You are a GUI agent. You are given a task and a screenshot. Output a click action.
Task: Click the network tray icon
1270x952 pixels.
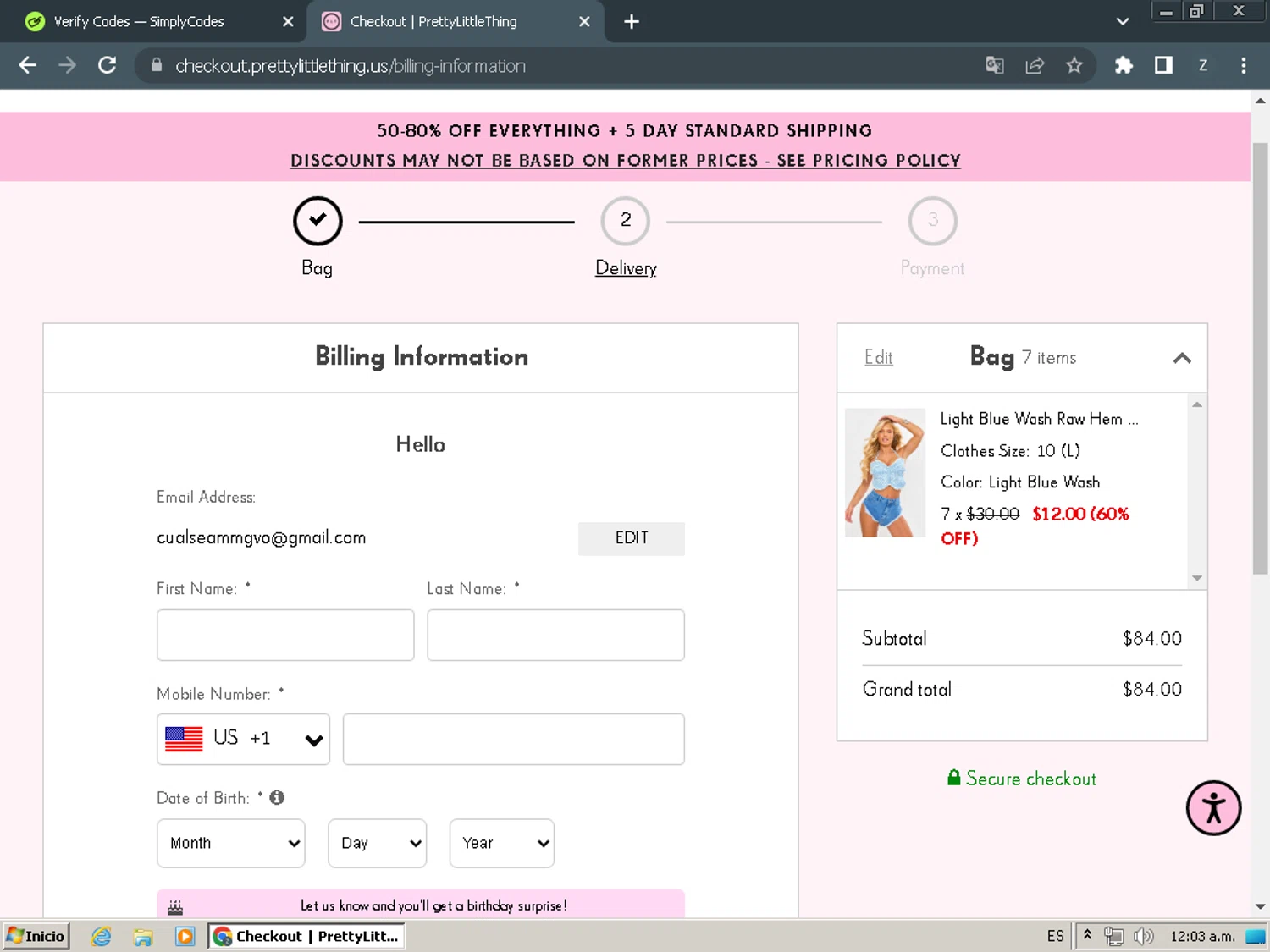click(x=1113, y=936)
